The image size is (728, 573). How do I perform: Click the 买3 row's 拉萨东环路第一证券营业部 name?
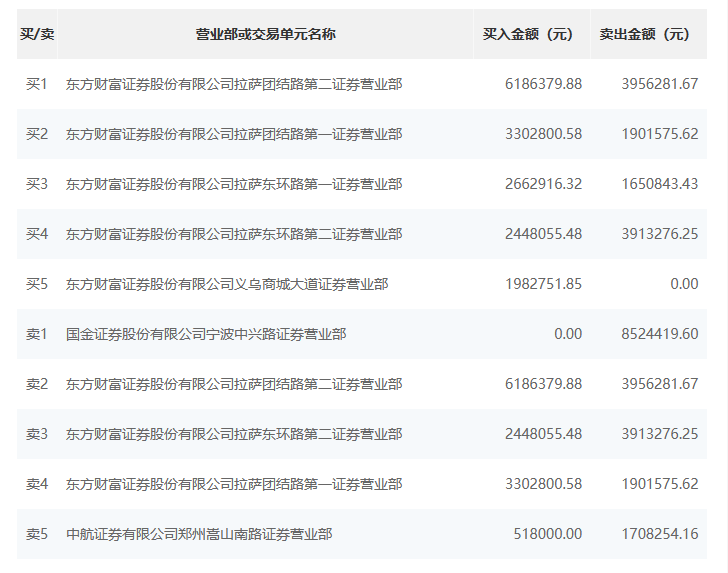(234, 184)
